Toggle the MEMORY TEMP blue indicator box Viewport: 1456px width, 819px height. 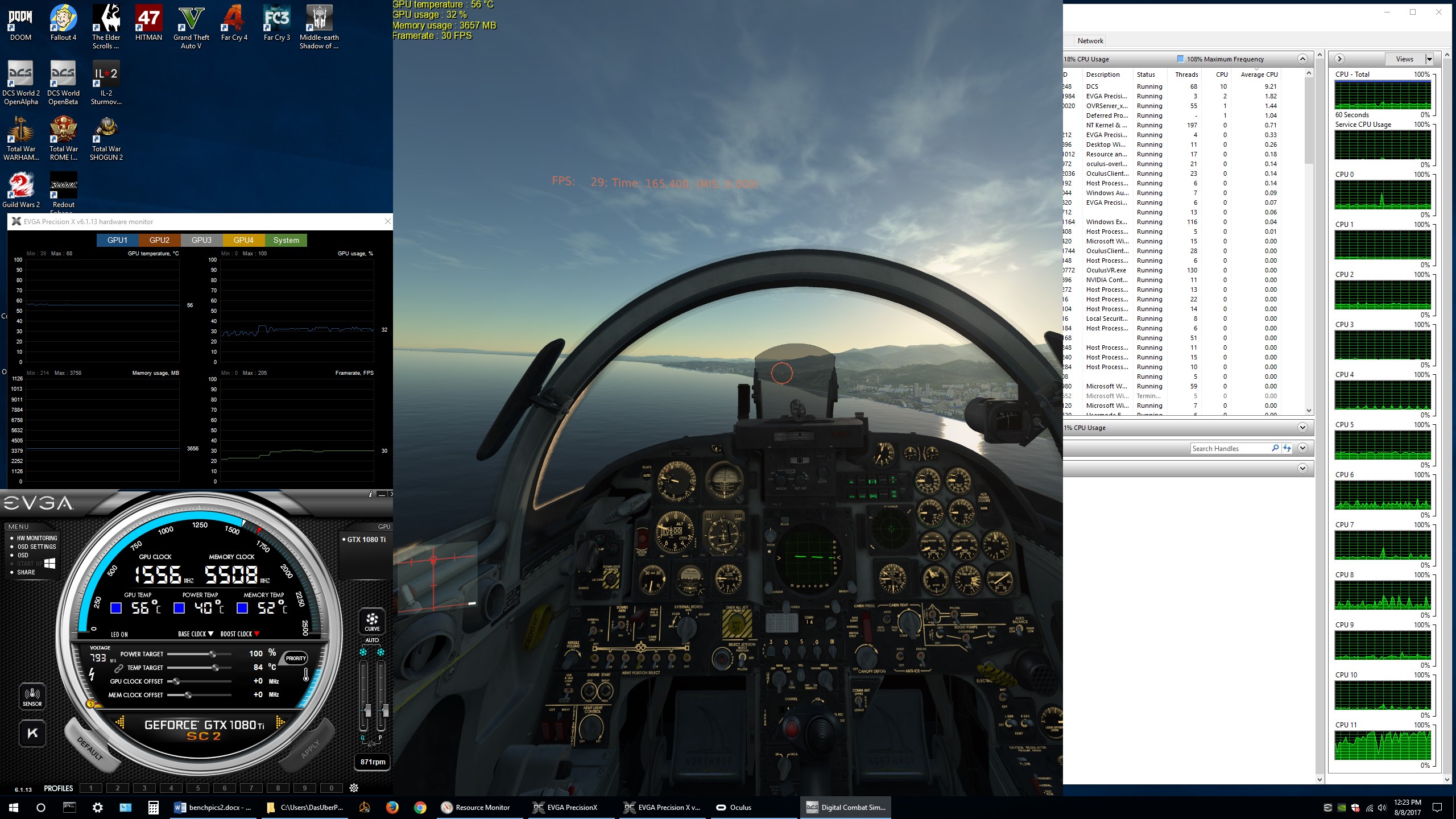pos(242,608)
